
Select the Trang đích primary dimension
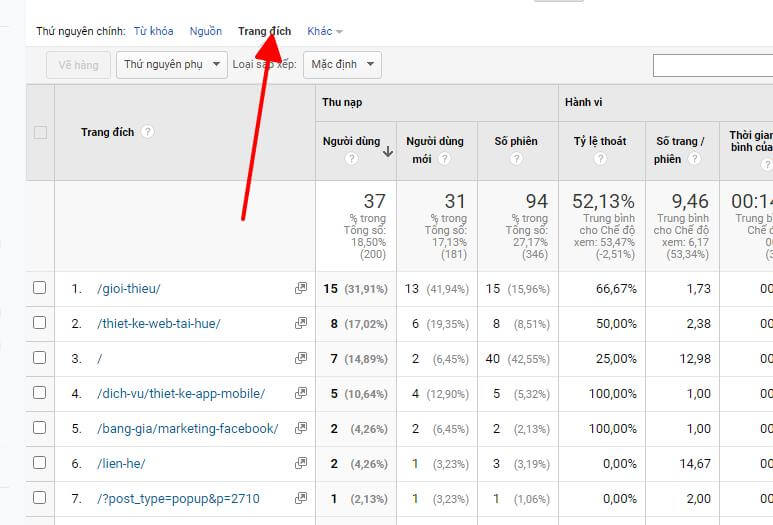click(x=264, y=32)
